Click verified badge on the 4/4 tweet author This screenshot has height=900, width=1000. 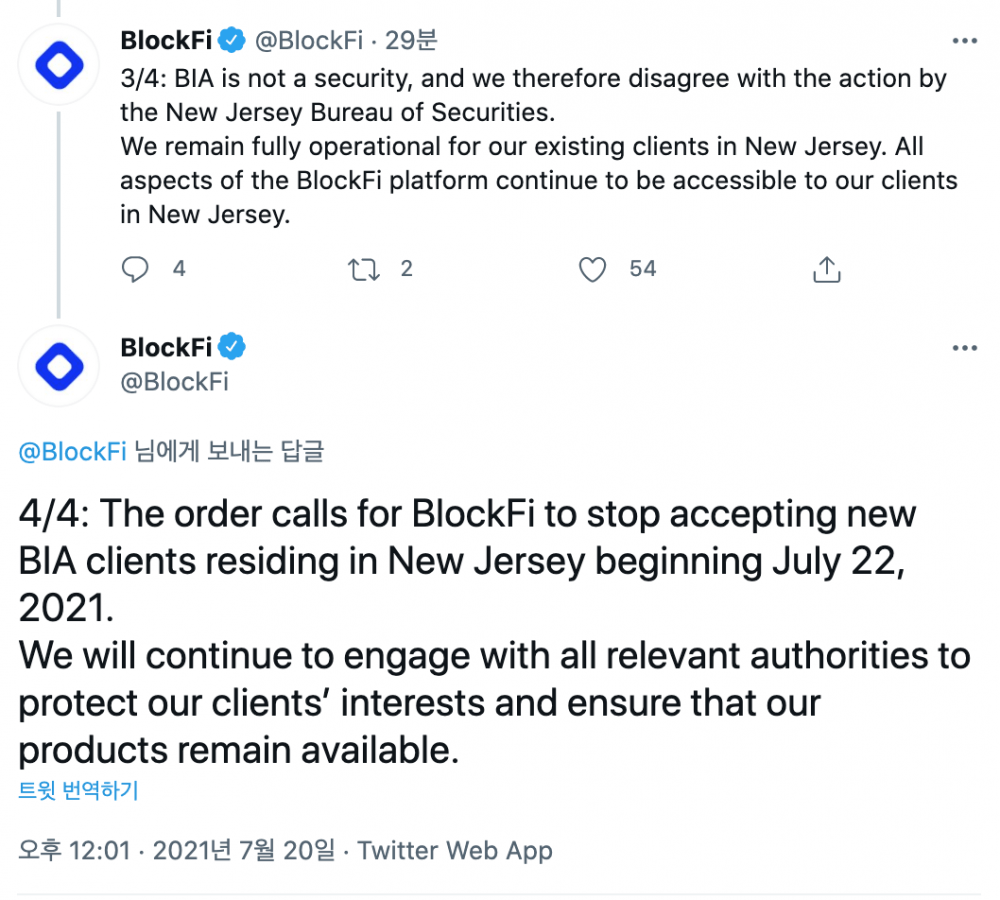(232, 347)
